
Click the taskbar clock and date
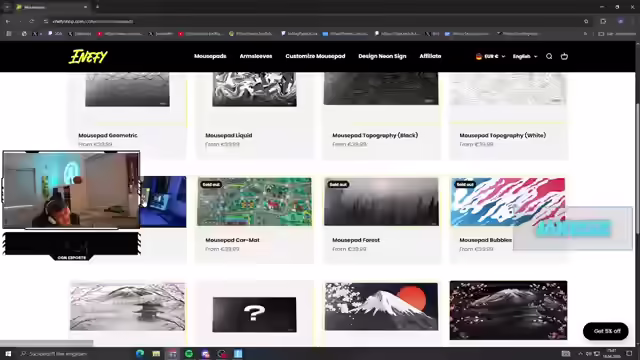point(611,353)
